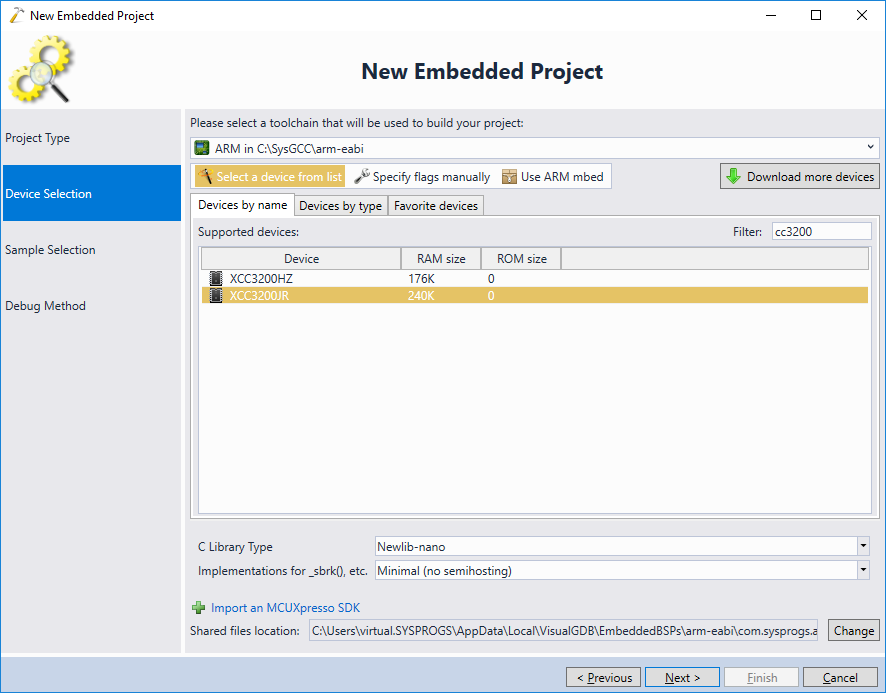Click the wrench icon for Specify flags manually
Screen dimensions: 886x693
pyautogui.click(x=362, y=176)
